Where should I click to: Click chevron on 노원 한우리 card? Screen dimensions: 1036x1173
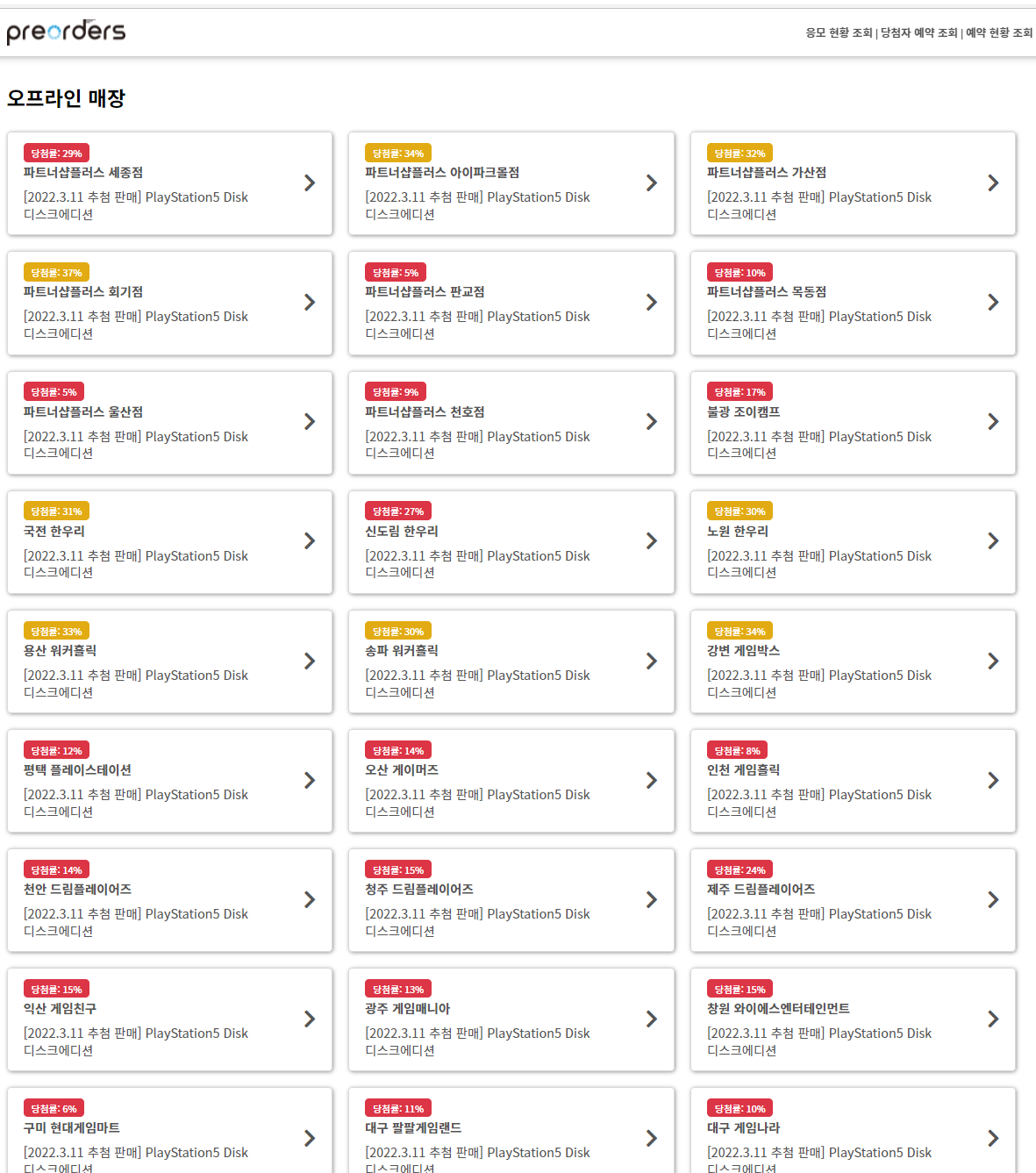[x=993, y=540]
